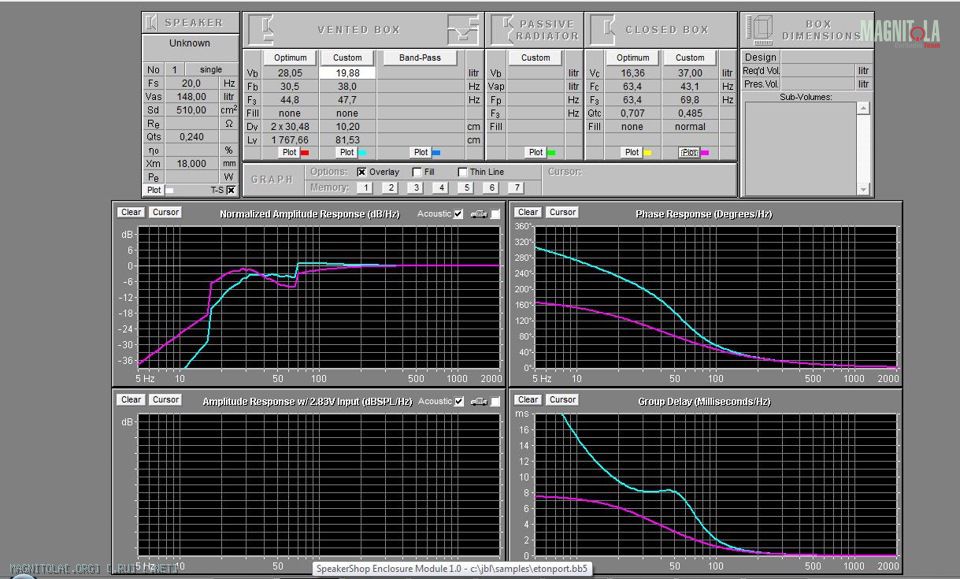Activate Cursor on the Group Delay graph
The width and height of the screenshot is (960, 579).
[563, 400]
